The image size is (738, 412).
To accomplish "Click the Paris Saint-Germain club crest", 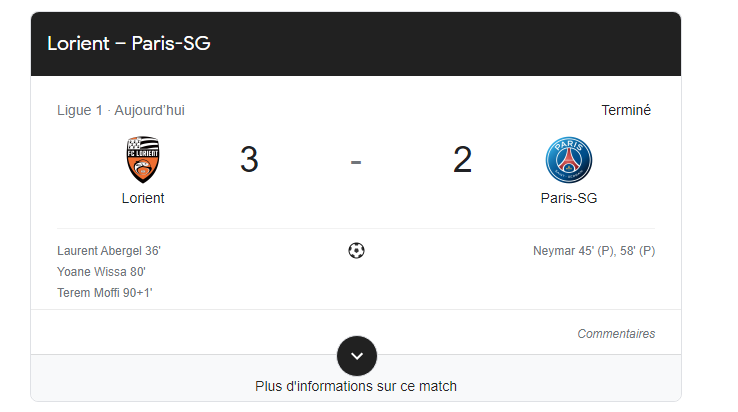I will click(568, 160).
